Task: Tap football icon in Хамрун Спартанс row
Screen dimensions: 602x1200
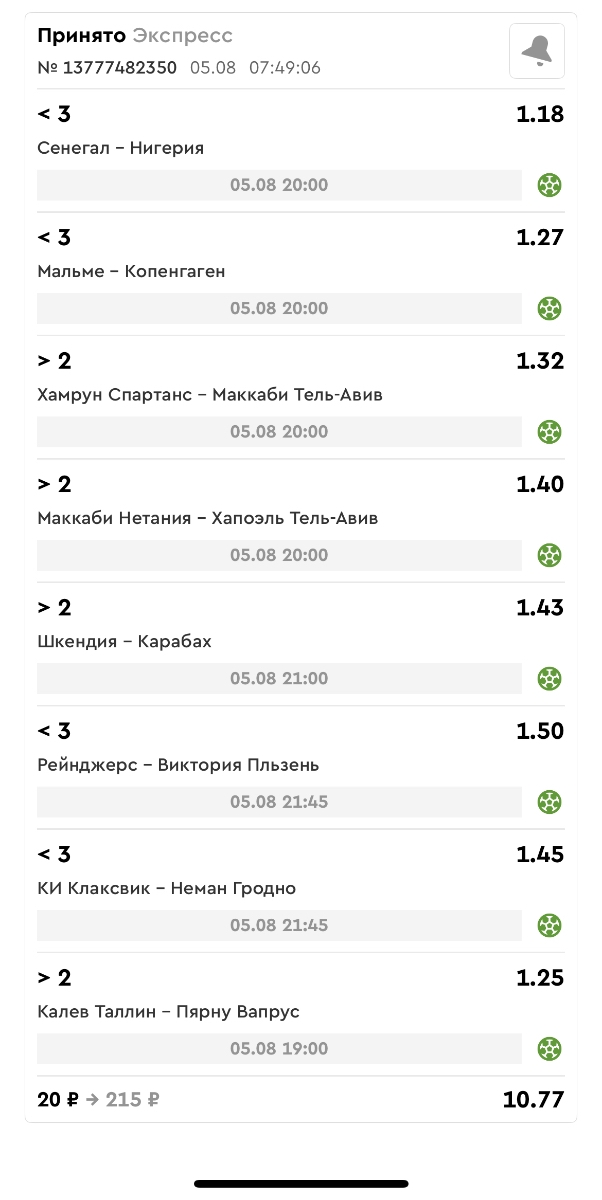Action: point(549,432)
